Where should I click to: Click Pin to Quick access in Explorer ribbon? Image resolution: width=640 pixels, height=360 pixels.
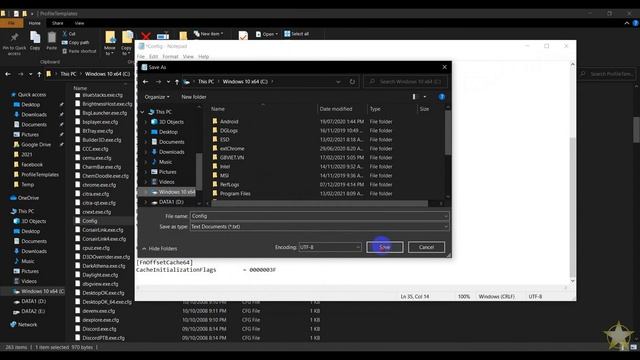tap(14, 44)
